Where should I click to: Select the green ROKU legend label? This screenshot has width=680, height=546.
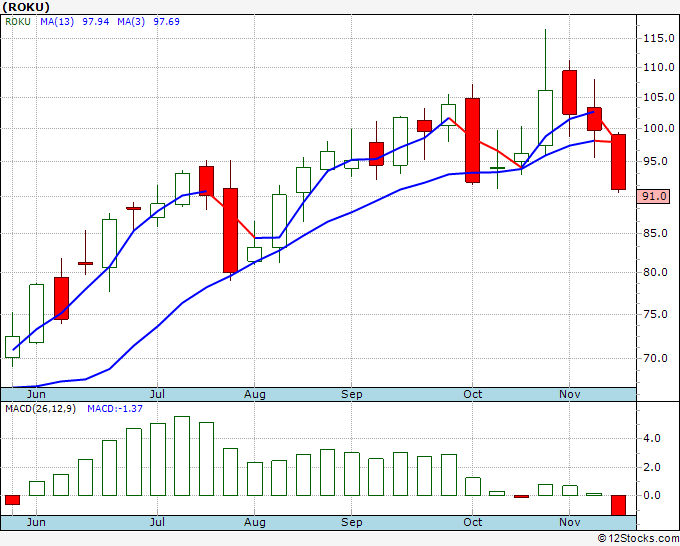click(18, 22)
